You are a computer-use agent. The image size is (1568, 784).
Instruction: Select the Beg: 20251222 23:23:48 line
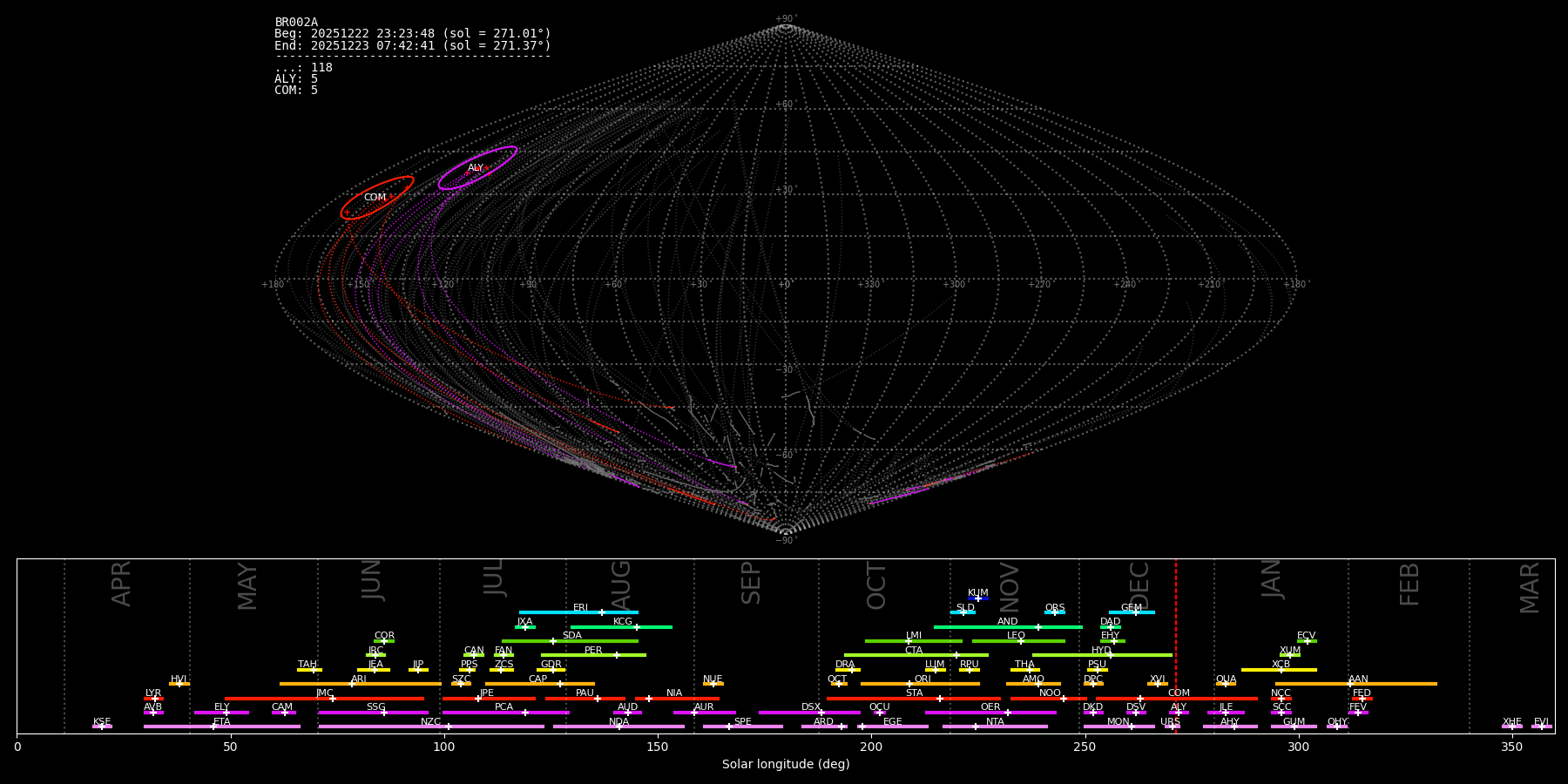click(413, 34)
